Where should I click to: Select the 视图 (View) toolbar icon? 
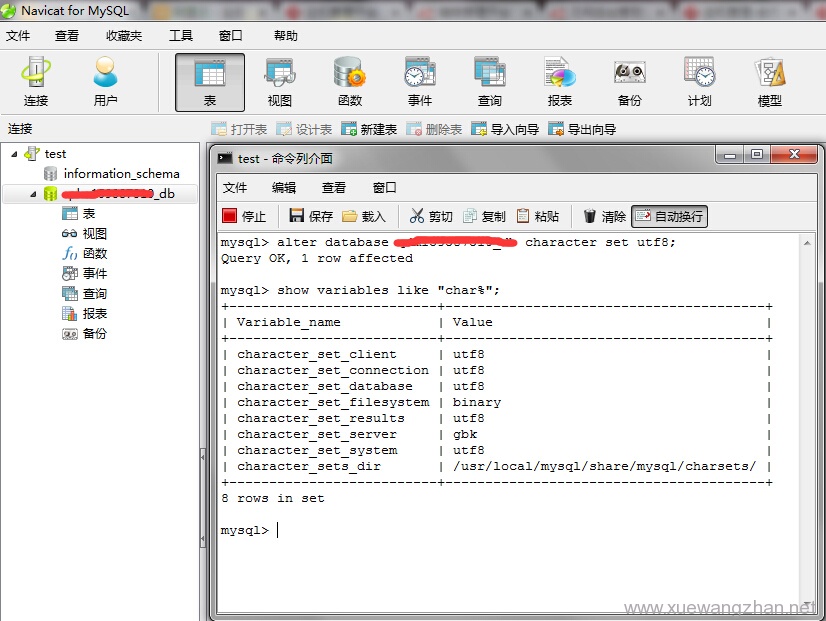[x=279, y=81]
